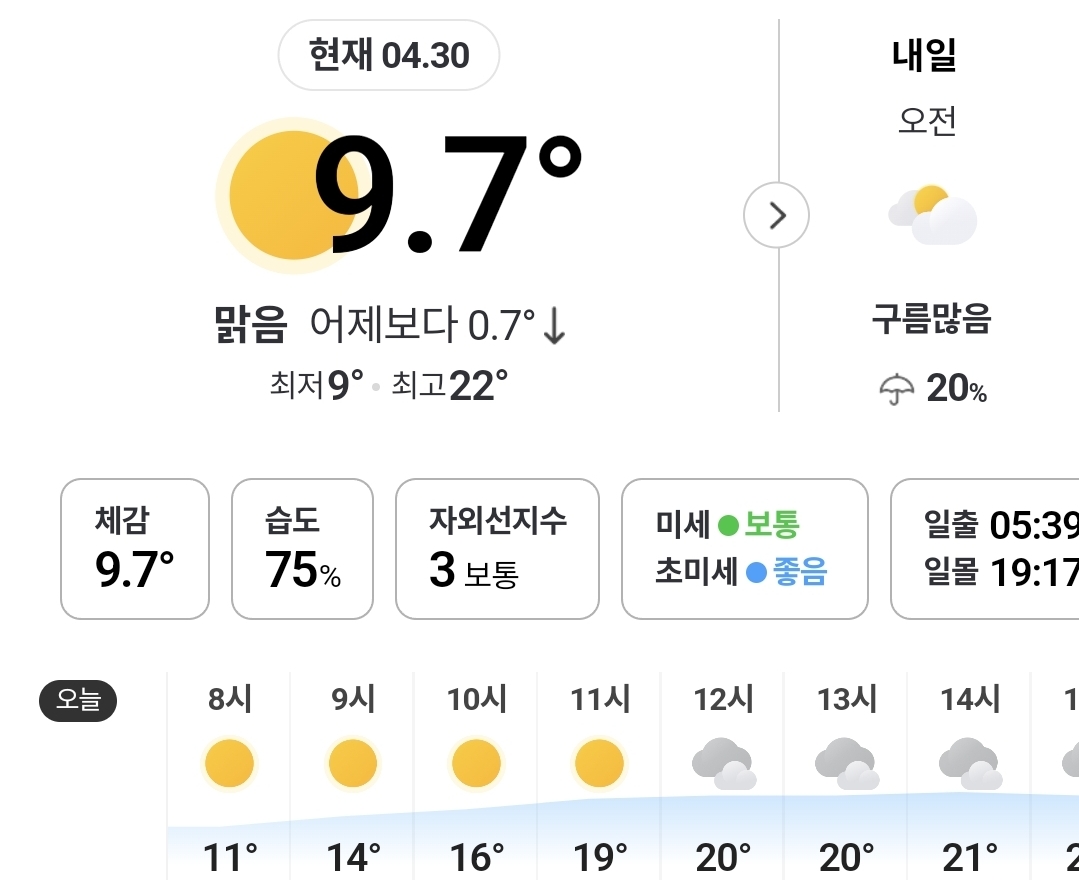Click the 14시 cloudy weather icon

click(970, 765)
